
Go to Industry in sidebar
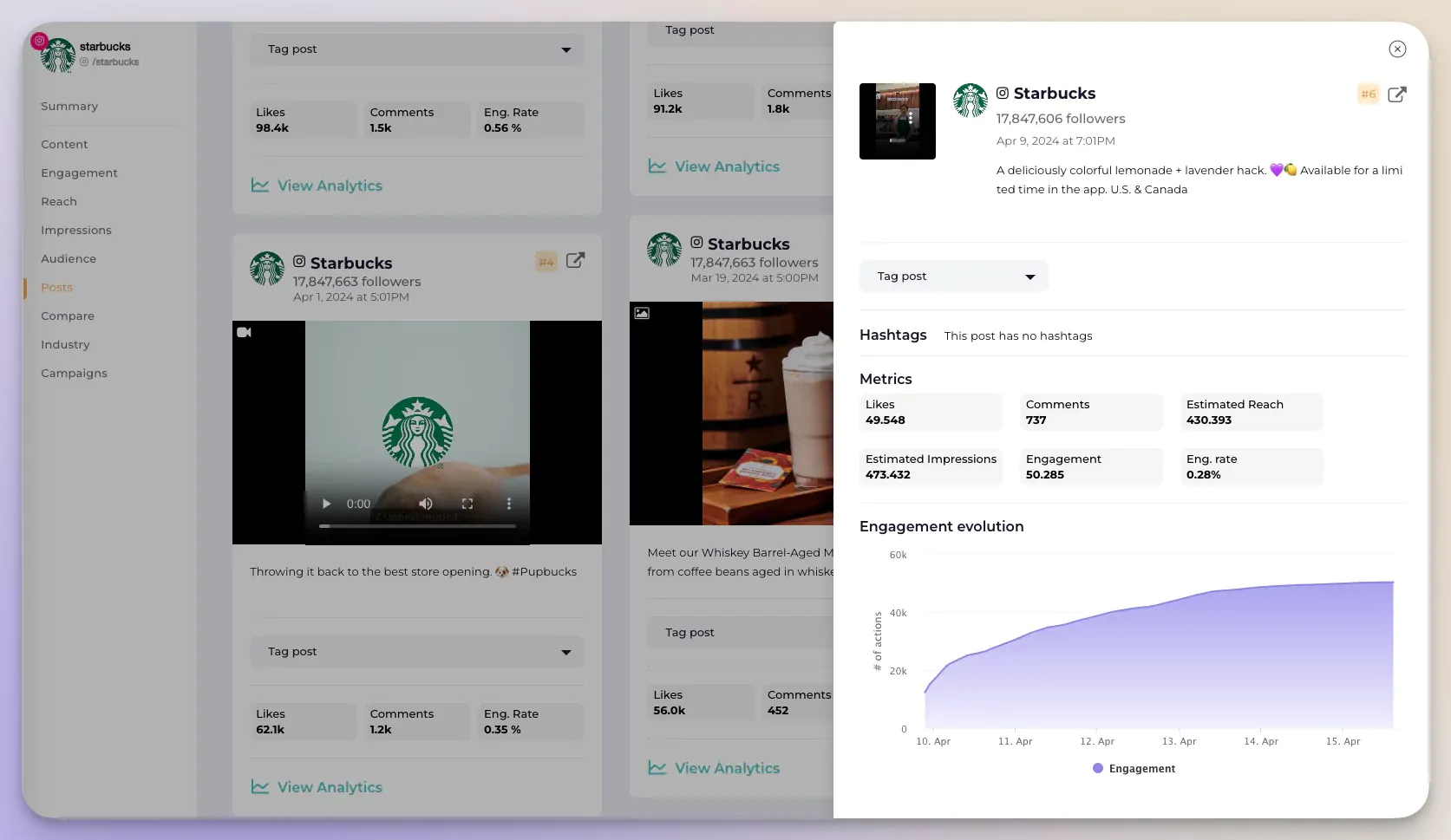(x=65, y=345)
